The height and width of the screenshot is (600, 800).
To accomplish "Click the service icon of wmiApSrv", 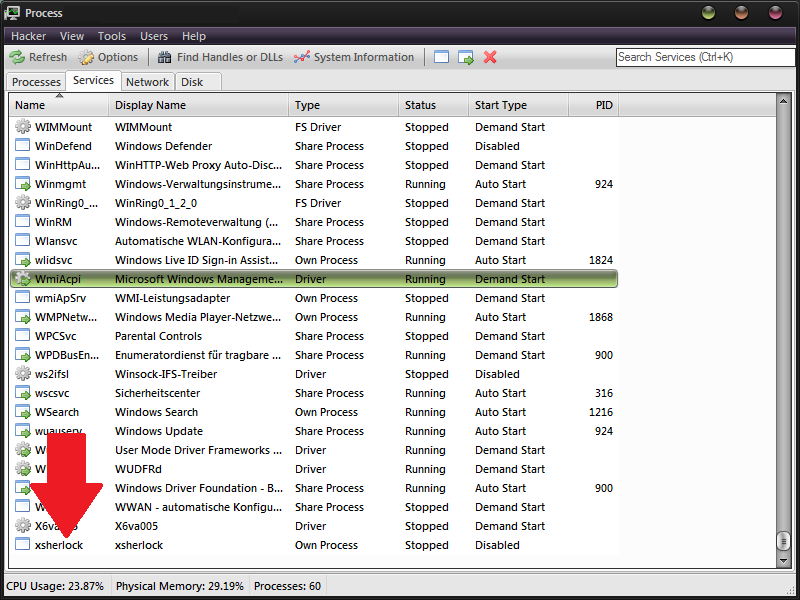I will pos(22,297).
